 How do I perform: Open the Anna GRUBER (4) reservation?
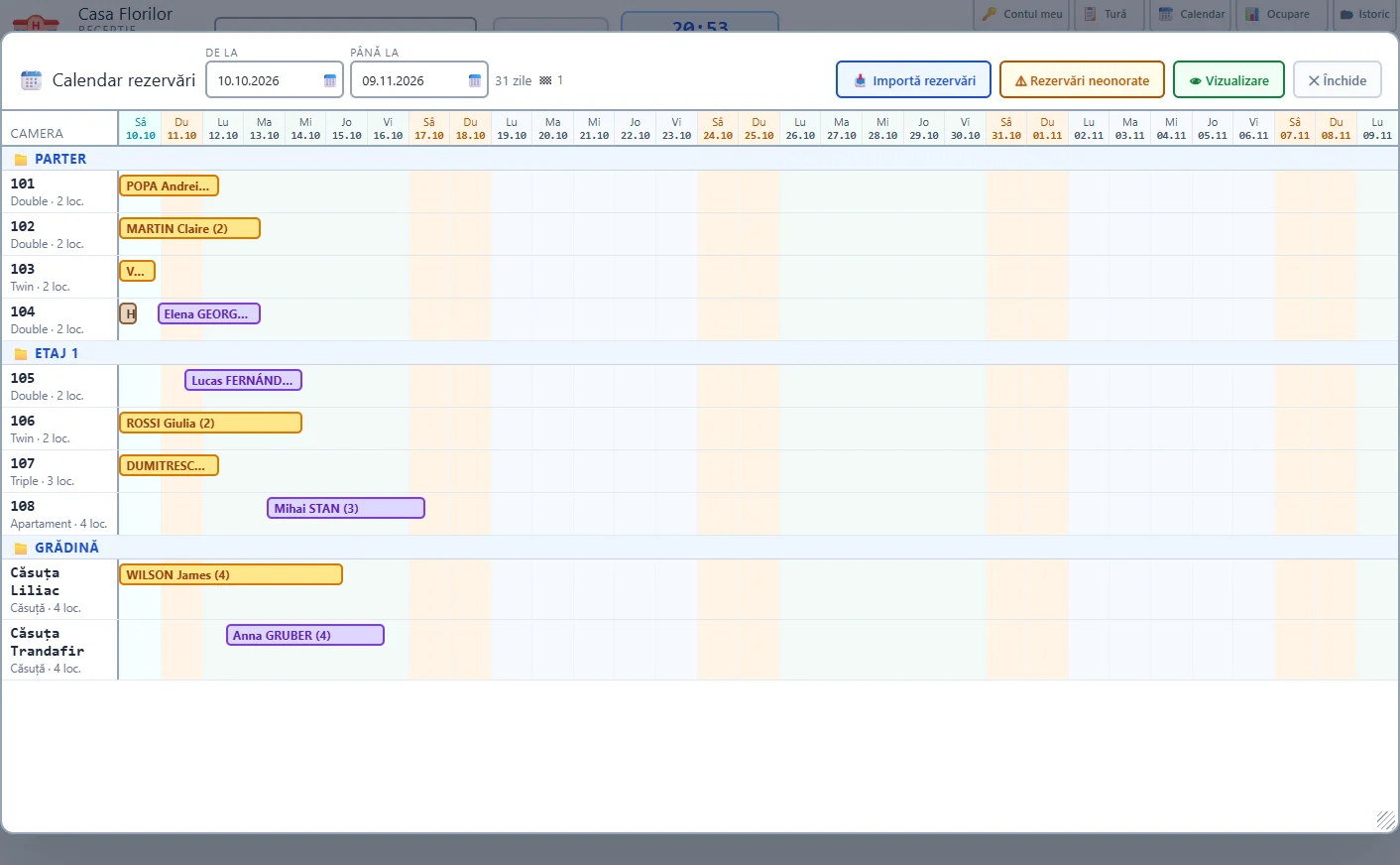(x=305, y=635)
